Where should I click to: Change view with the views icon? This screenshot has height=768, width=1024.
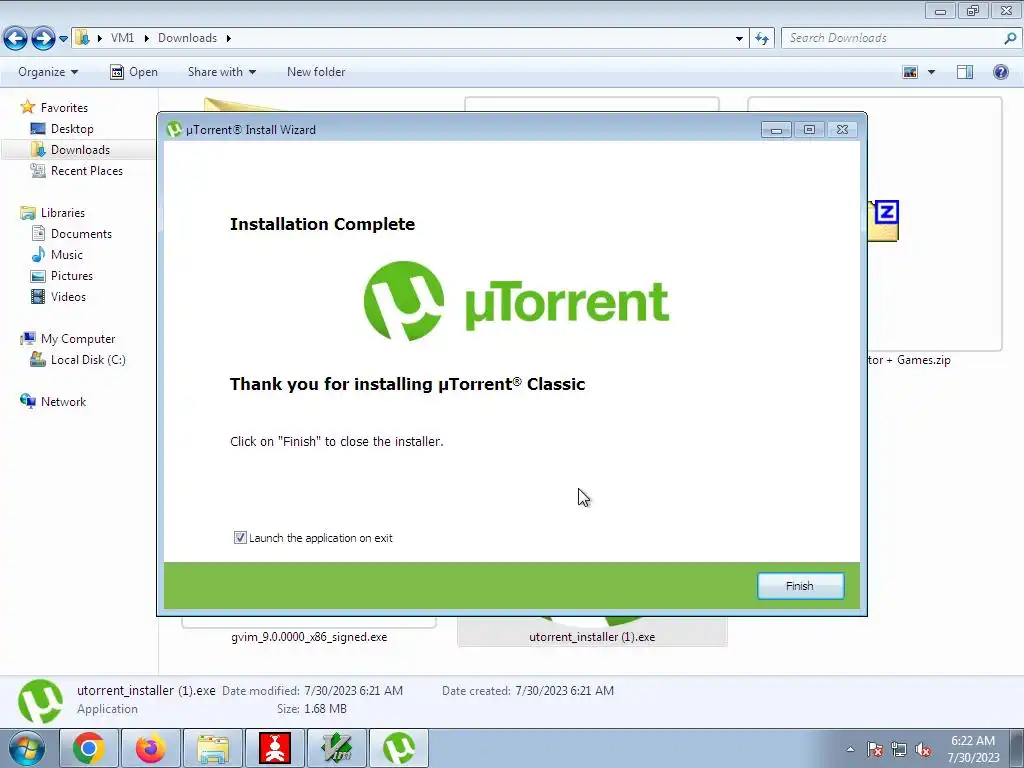910,72
